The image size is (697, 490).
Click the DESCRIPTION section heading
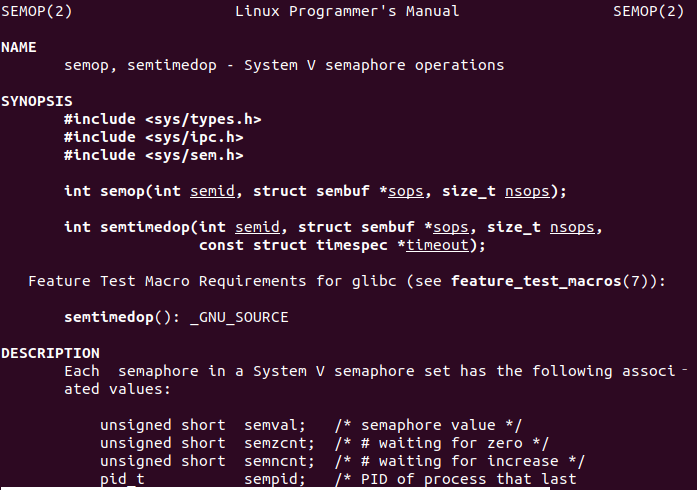pyautogui.click(x=50, y=353)
